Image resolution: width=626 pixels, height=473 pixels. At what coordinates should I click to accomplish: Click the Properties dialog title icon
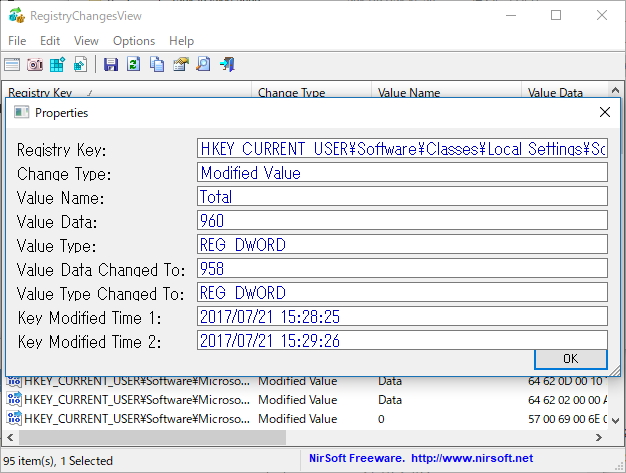point(22,113)
